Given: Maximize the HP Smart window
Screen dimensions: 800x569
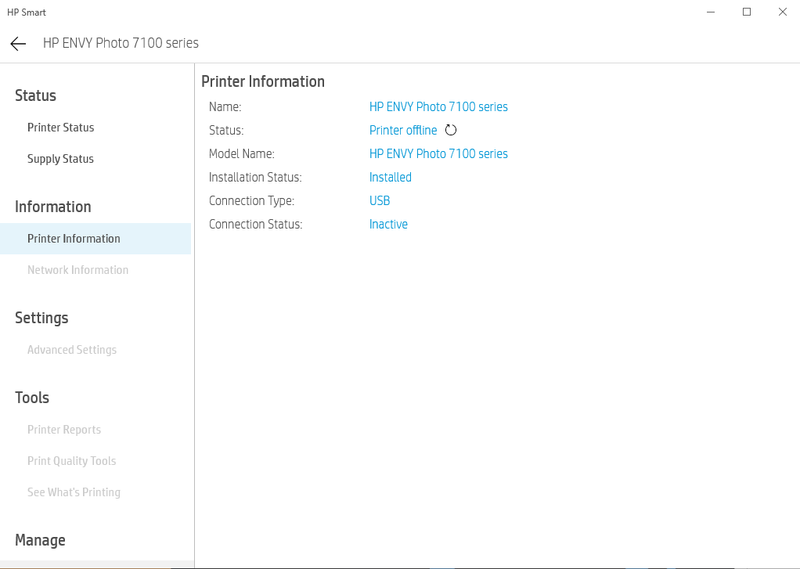Looking at the screenshot, I should coord(746,12).
